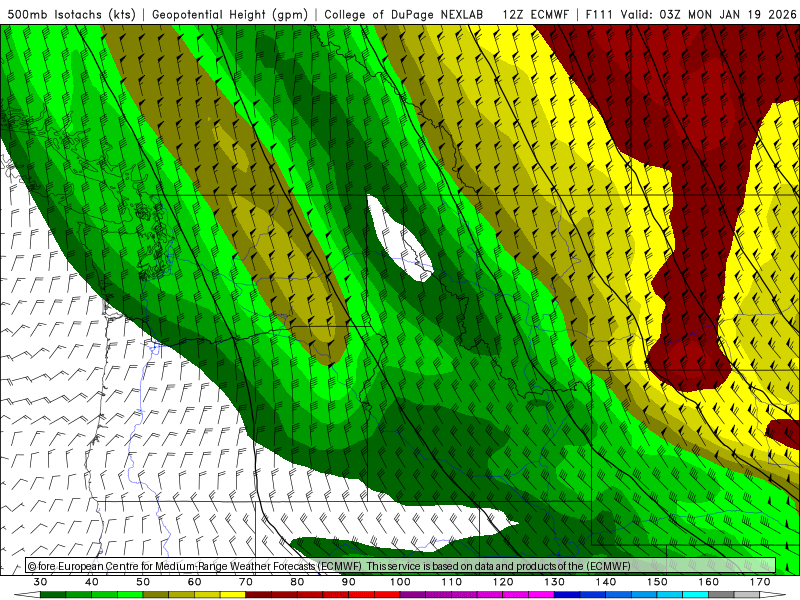Screen dimensions: 800x600
Task: Click the 120 label on the color scale
Action: coord(503,582)
